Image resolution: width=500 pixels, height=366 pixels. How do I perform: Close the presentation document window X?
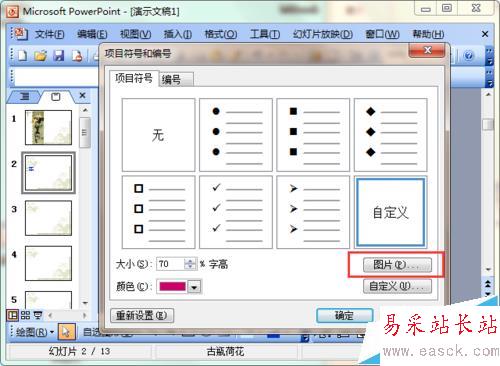(485, 34)
